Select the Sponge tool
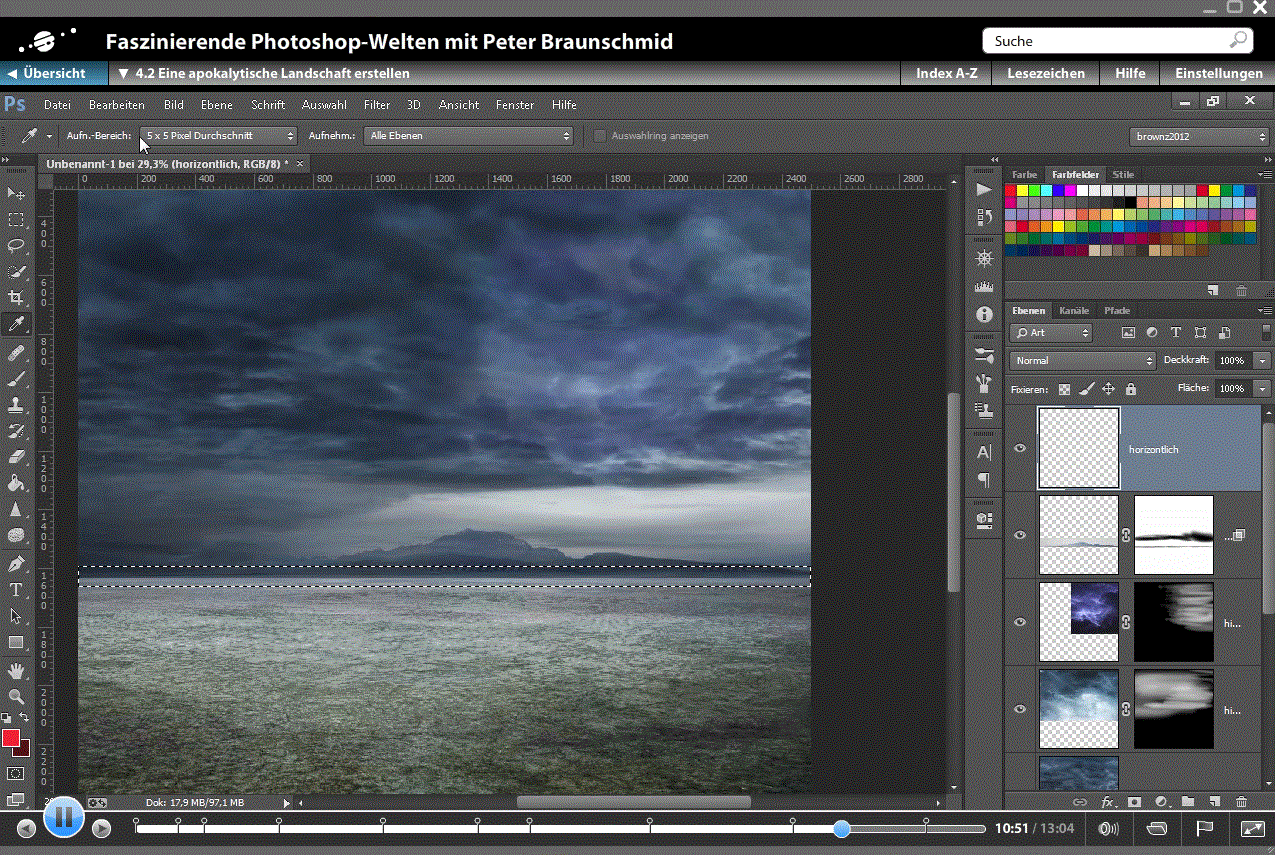 pos(16,535)
